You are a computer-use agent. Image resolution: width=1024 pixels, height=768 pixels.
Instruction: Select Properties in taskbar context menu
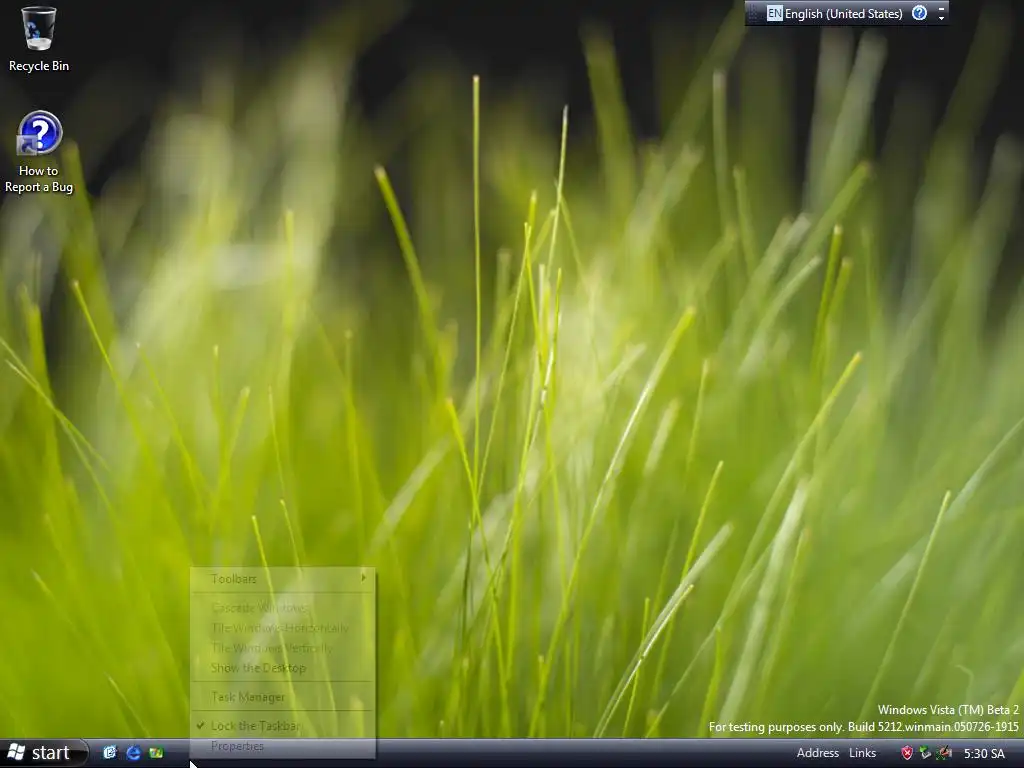(x=283, y=746)
